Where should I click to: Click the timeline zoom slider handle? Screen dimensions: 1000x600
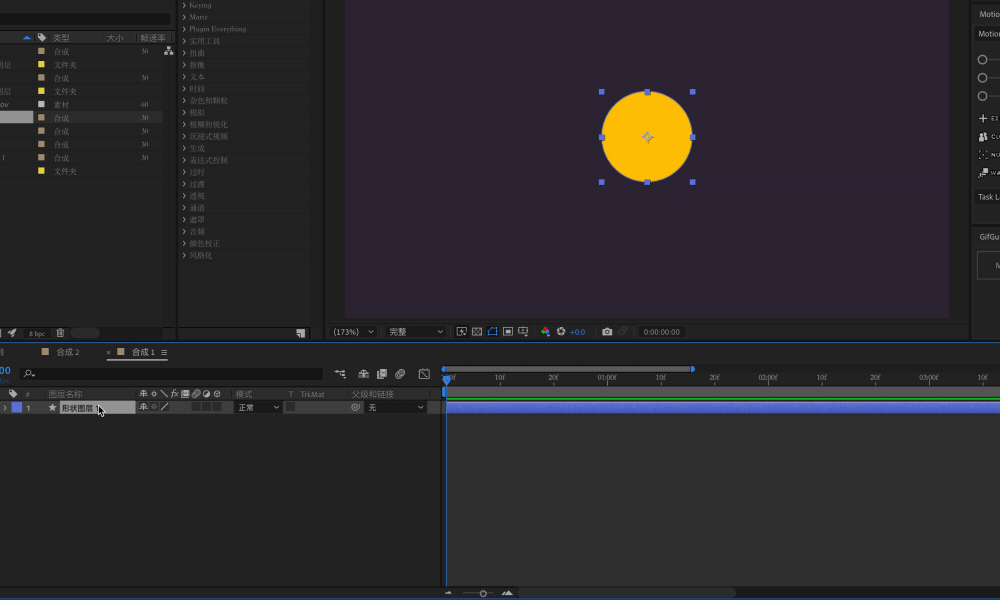point(483,594)
